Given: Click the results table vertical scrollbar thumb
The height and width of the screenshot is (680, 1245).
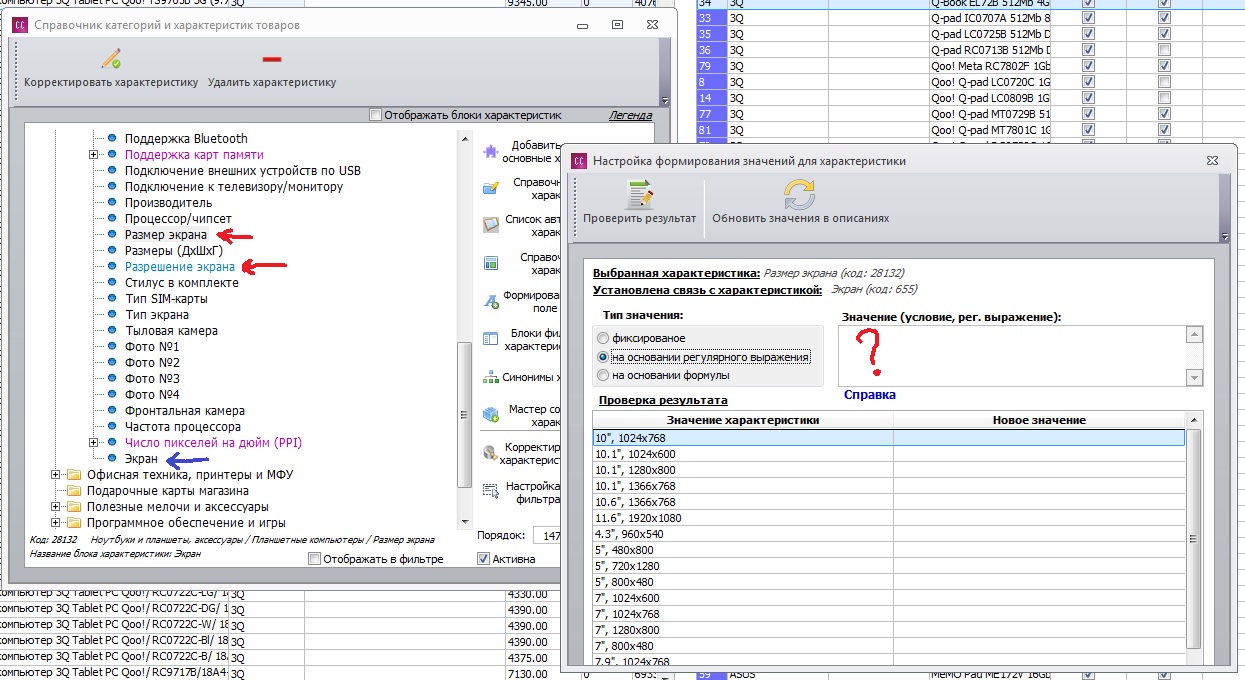Looking at the screenshot, I should (1193, 538).
